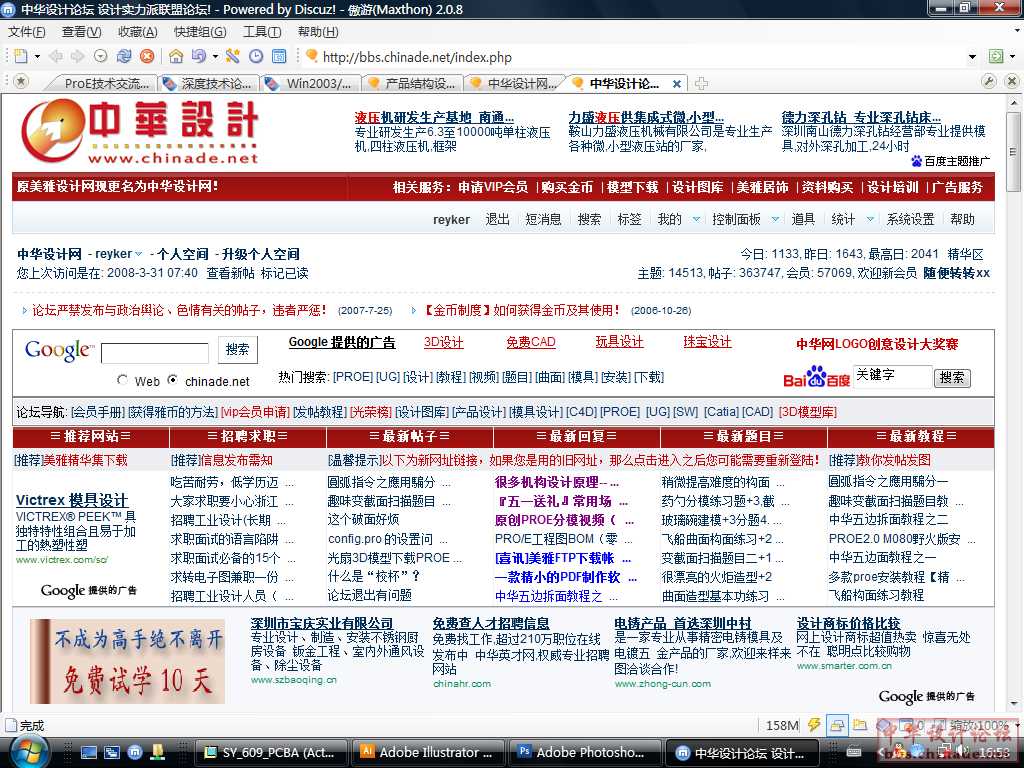The width and height of the screenshot is (1024, 768).
Task: Click the Google 搜索 button
Action: [238, 349]
